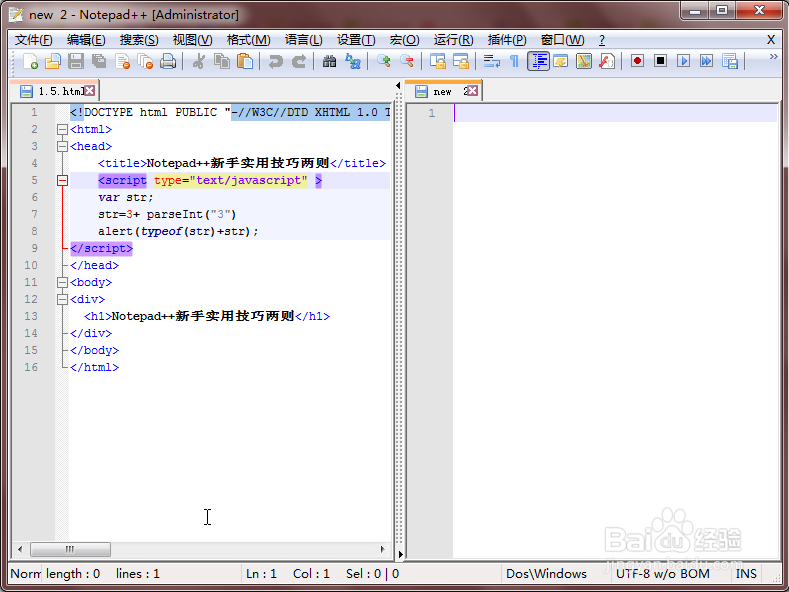Click the Zoom Out magnifier icon
789x592 pixels.
click(x=407, y=61)
